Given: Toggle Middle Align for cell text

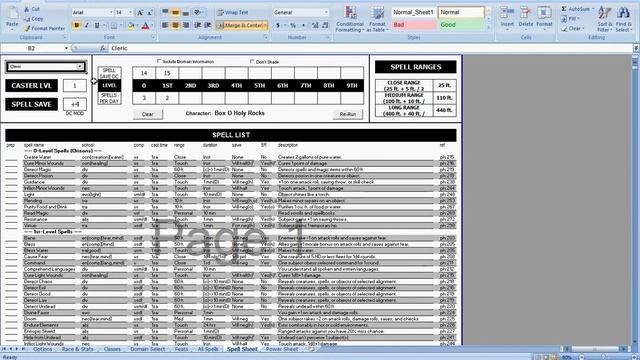Looking at the screenshot, I should click(x=175, y=13).
